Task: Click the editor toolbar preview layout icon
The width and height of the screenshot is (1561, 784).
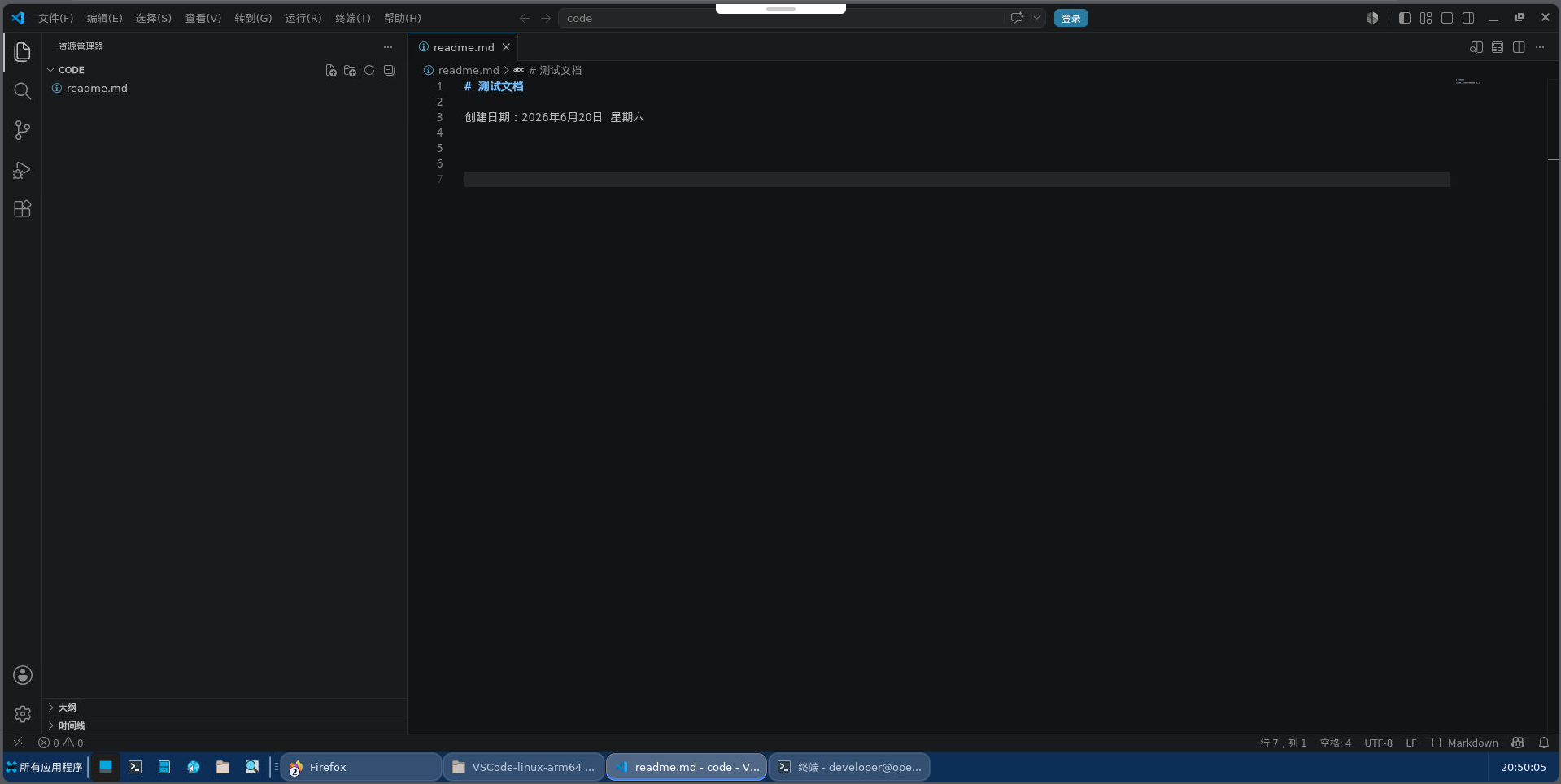Action: [x=1498, y=47]
